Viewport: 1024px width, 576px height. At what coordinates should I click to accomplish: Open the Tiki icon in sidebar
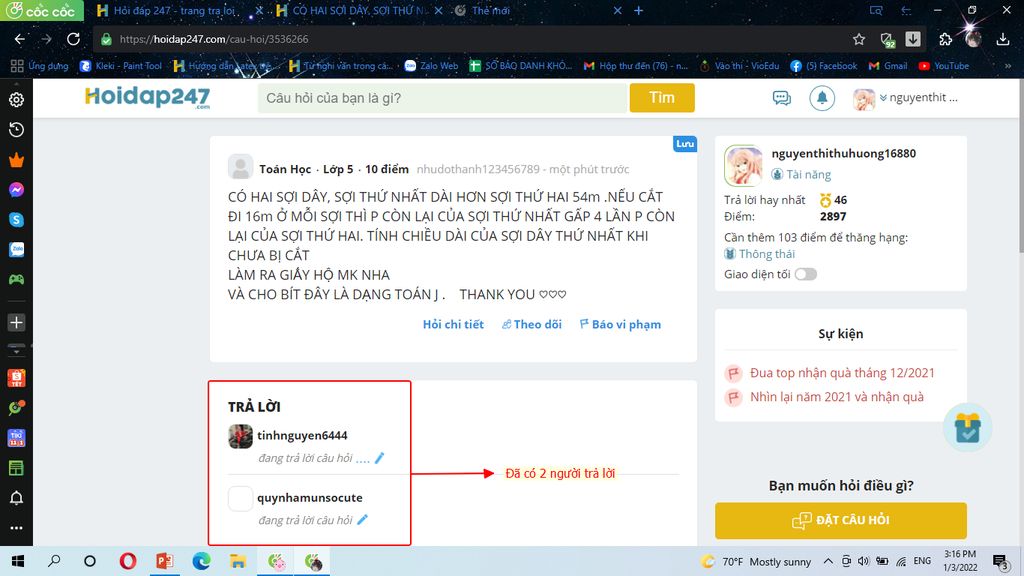pyautogui.click(x=16, y=438)
